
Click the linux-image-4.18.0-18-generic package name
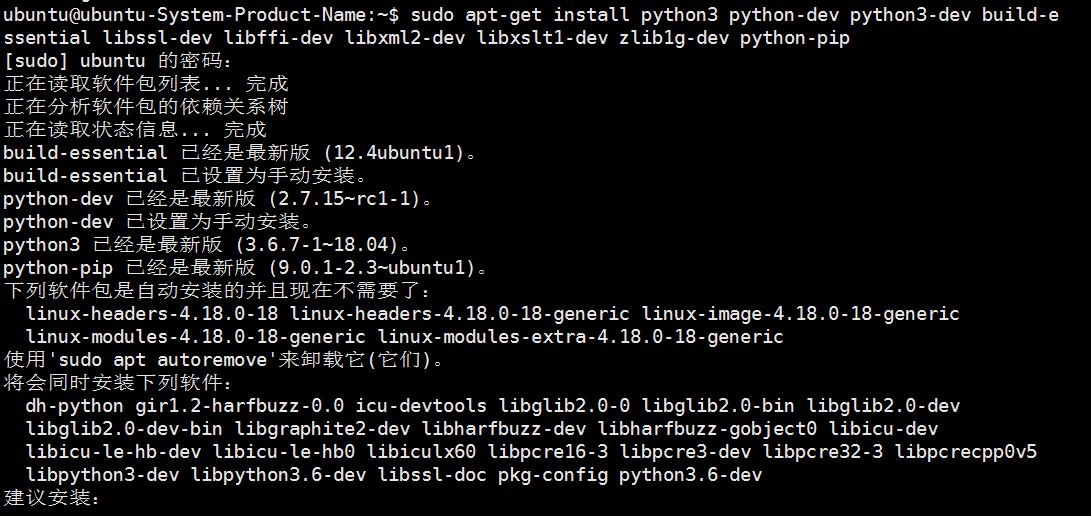click(800, 314)
